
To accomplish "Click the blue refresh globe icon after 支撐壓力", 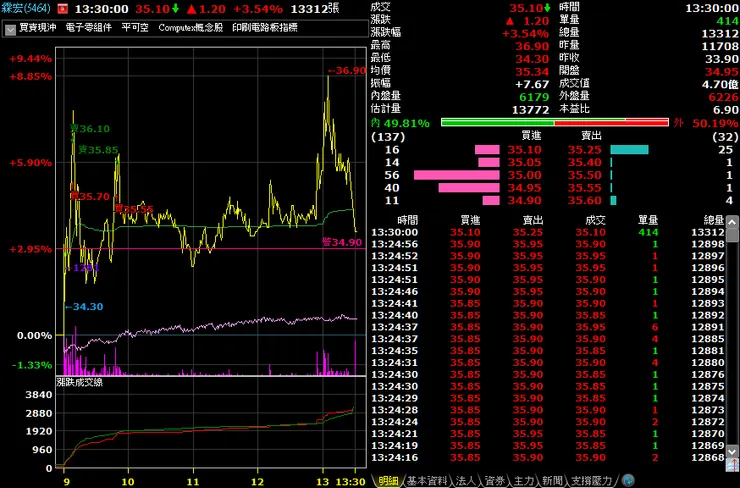I will (628, 480).
